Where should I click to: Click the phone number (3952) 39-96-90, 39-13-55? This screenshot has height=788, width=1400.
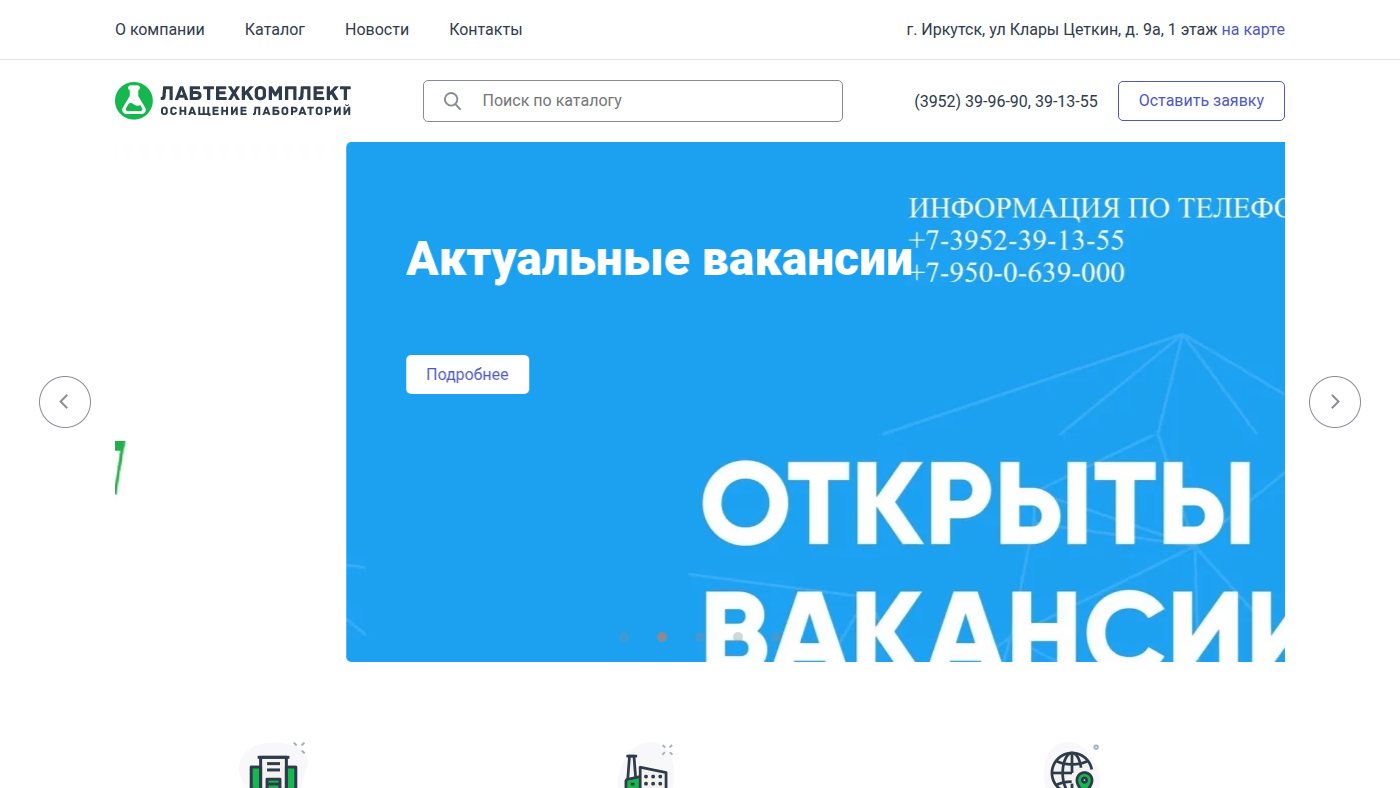1006,101
